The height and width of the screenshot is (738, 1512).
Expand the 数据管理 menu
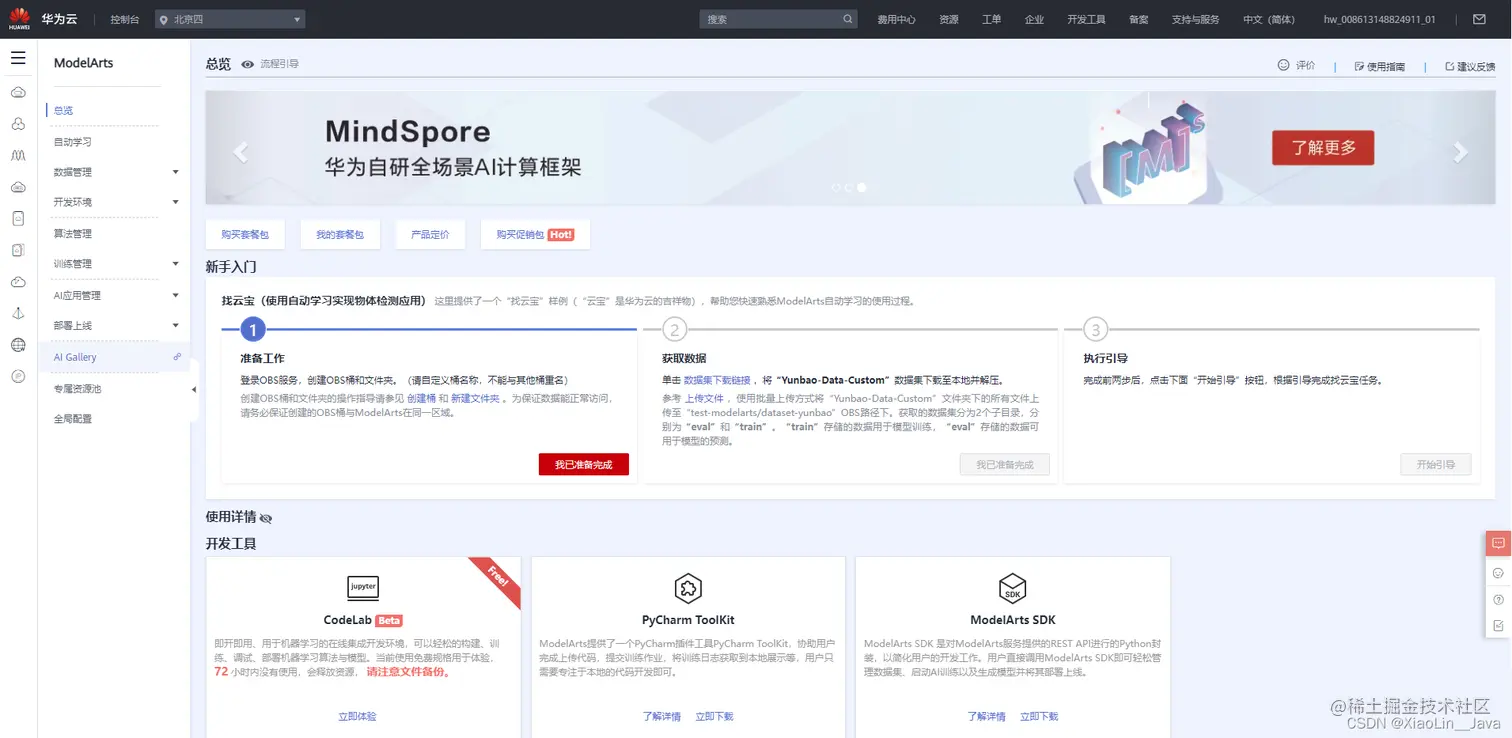click(x=176, y=172)
